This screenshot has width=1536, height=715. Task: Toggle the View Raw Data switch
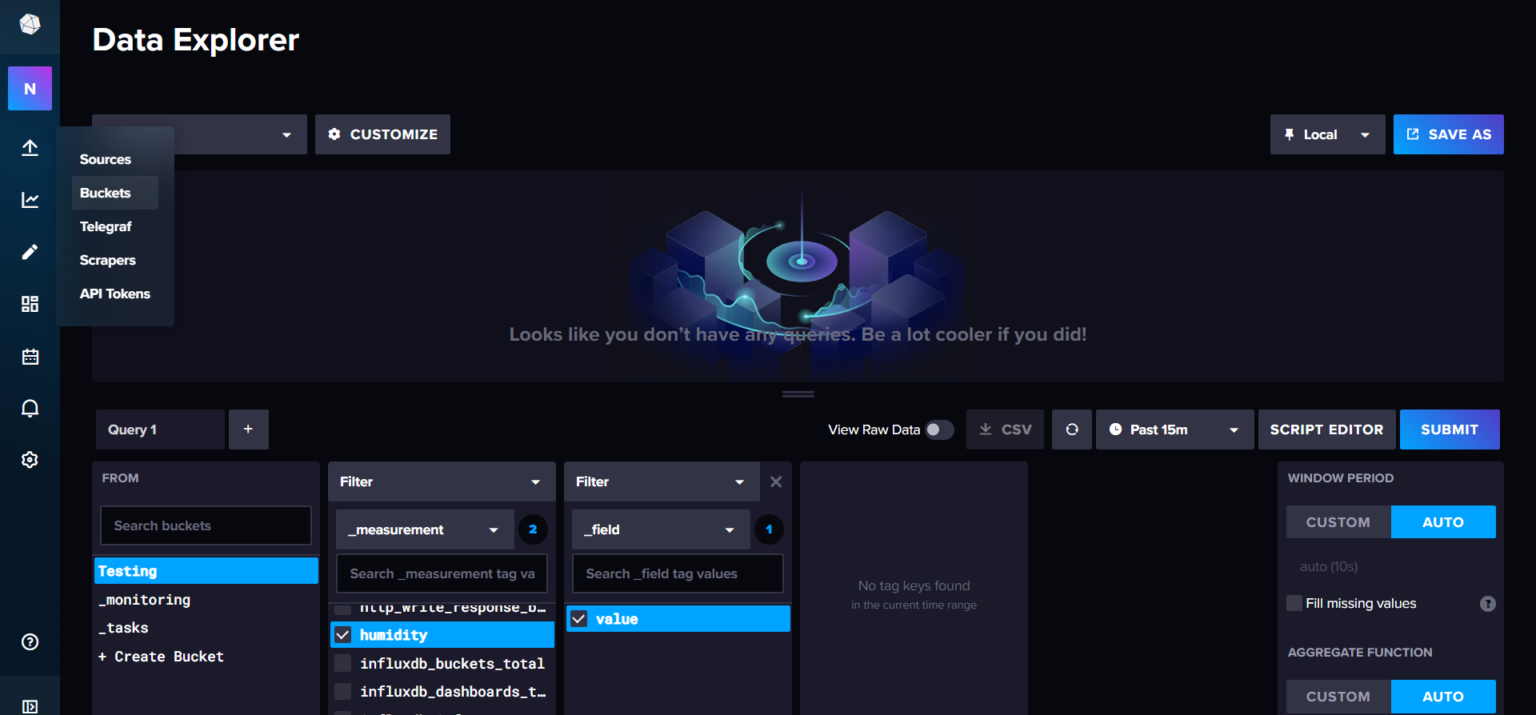click(938, 430)
